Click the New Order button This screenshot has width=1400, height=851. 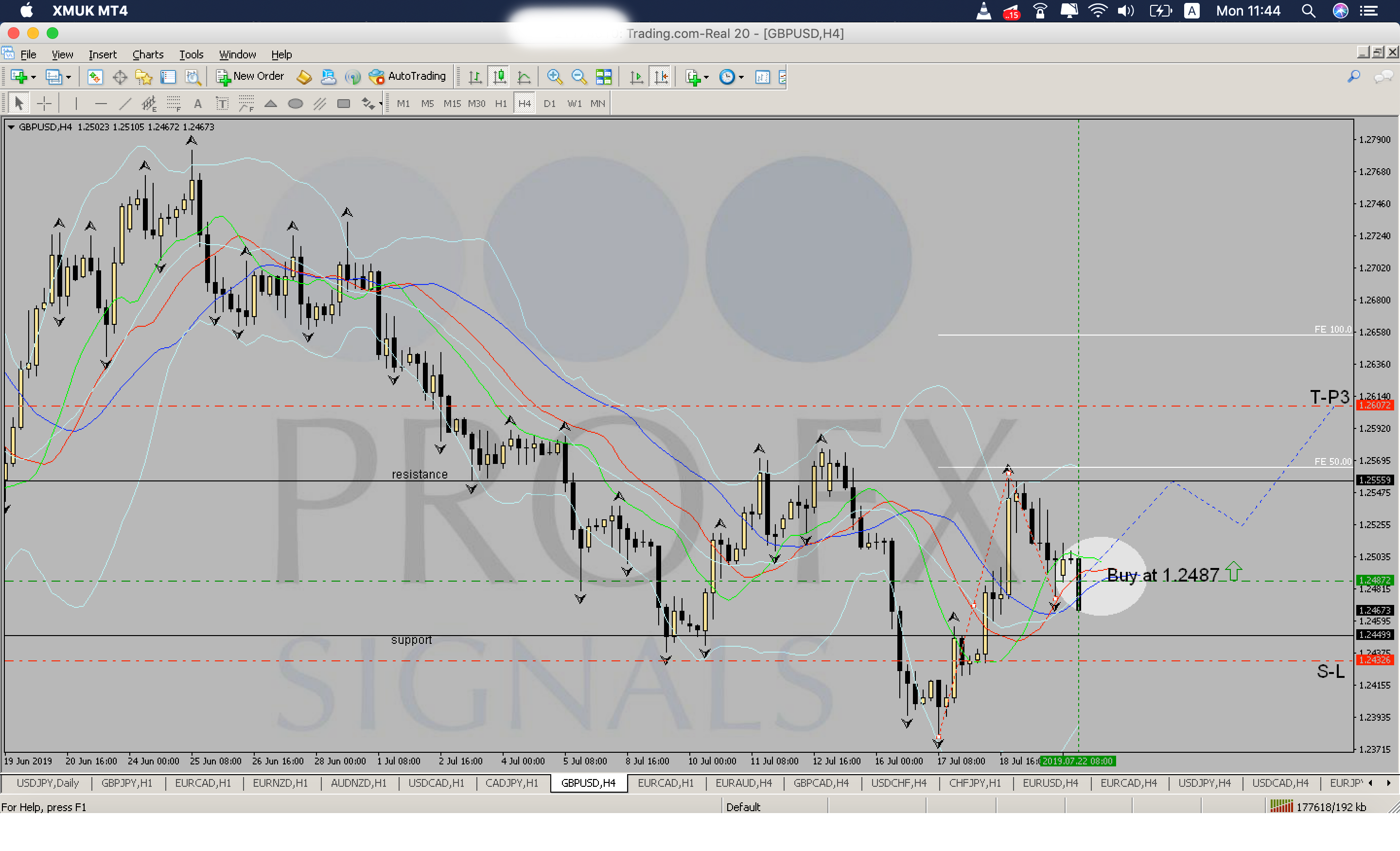(x=250, y=76)
